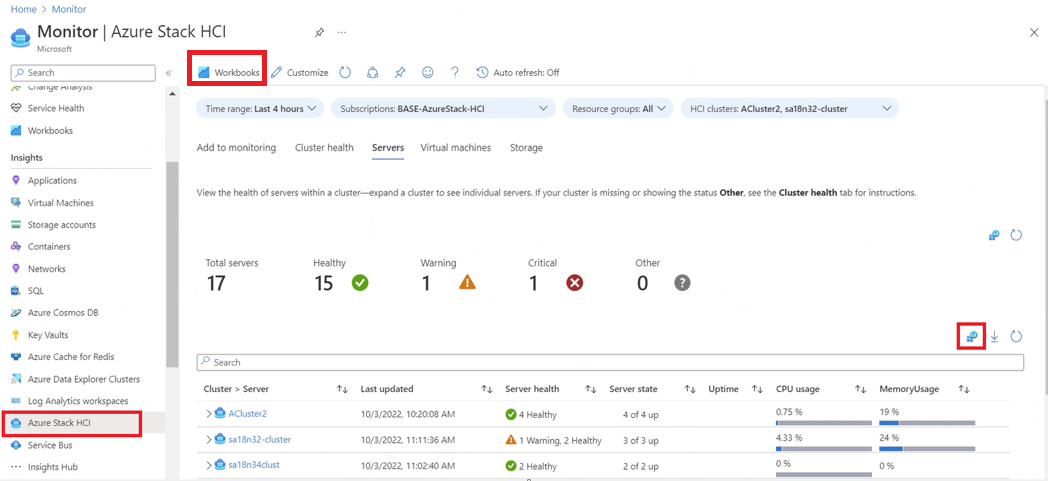Click refresh icon above the summary tiles

1016,235
